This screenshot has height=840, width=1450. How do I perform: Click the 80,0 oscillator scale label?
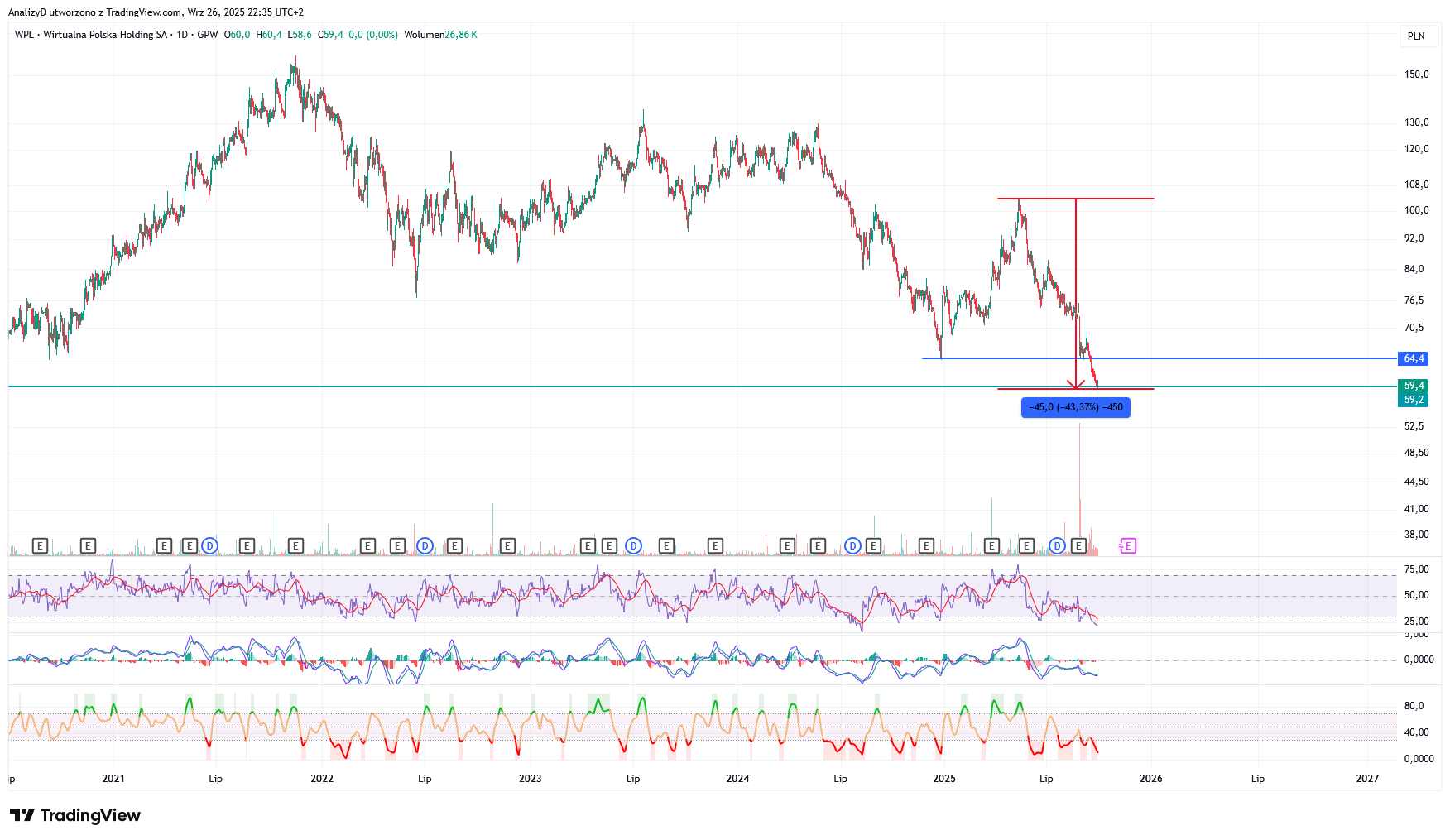click(1414, 706)
